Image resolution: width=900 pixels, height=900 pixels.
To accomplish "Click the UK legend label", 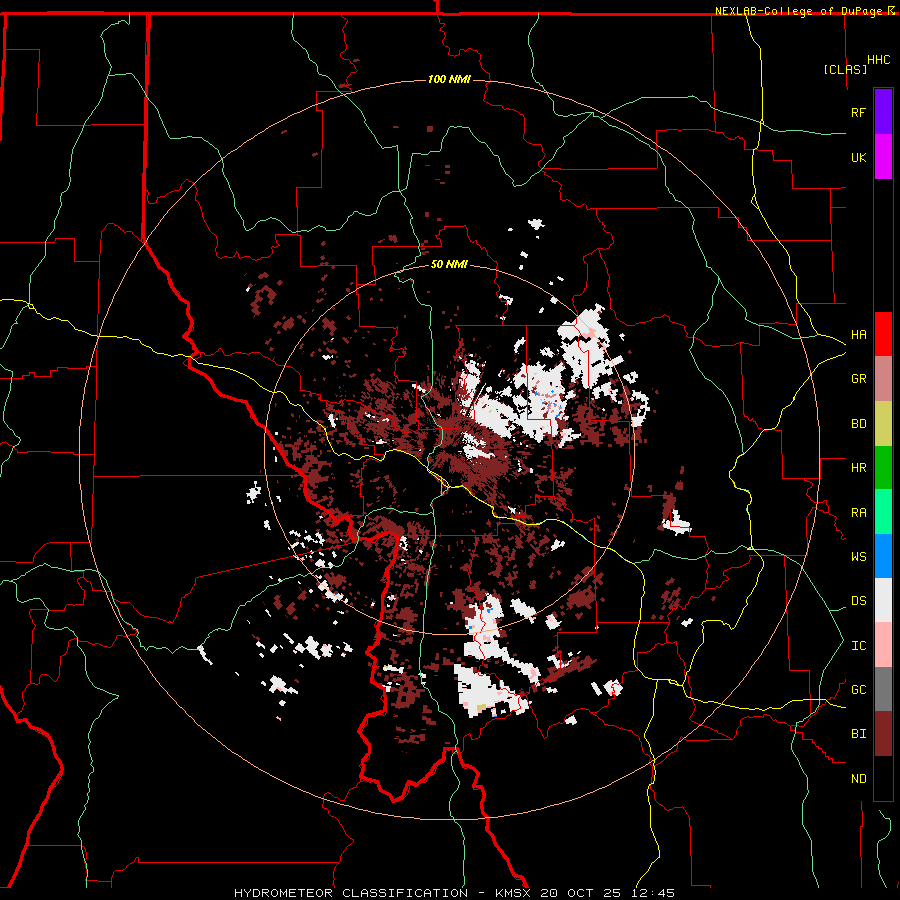I will [858, 157].
